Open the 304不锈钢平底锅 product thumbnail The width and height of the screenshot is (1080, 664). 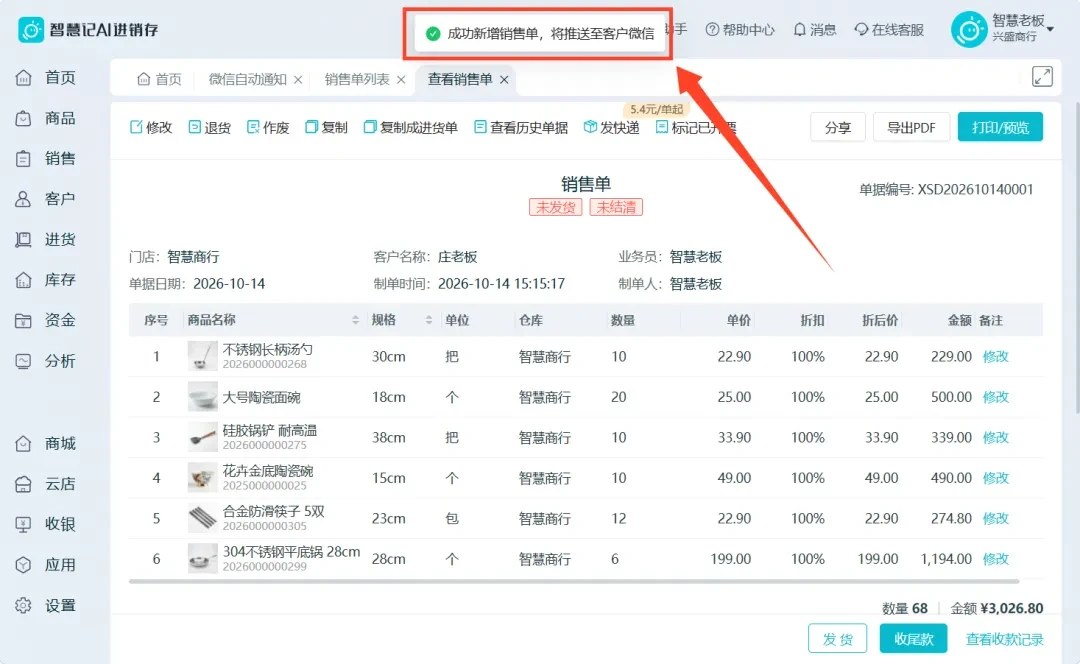click(x=202, y=558)
